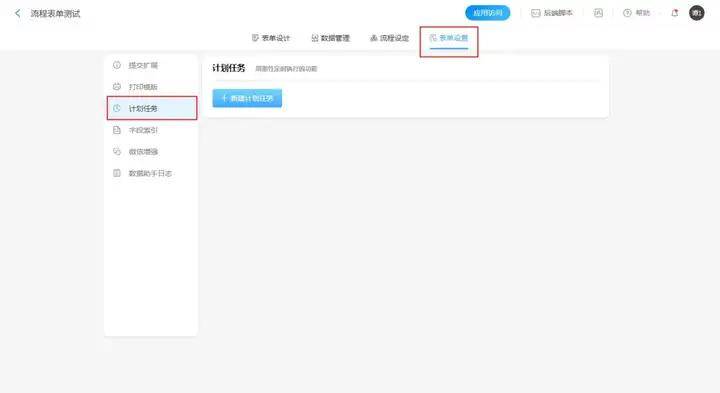The height and width of the screenshot is (393, 720).
Task: Open the 帮助 help menu
Action: tap(636, 13)
